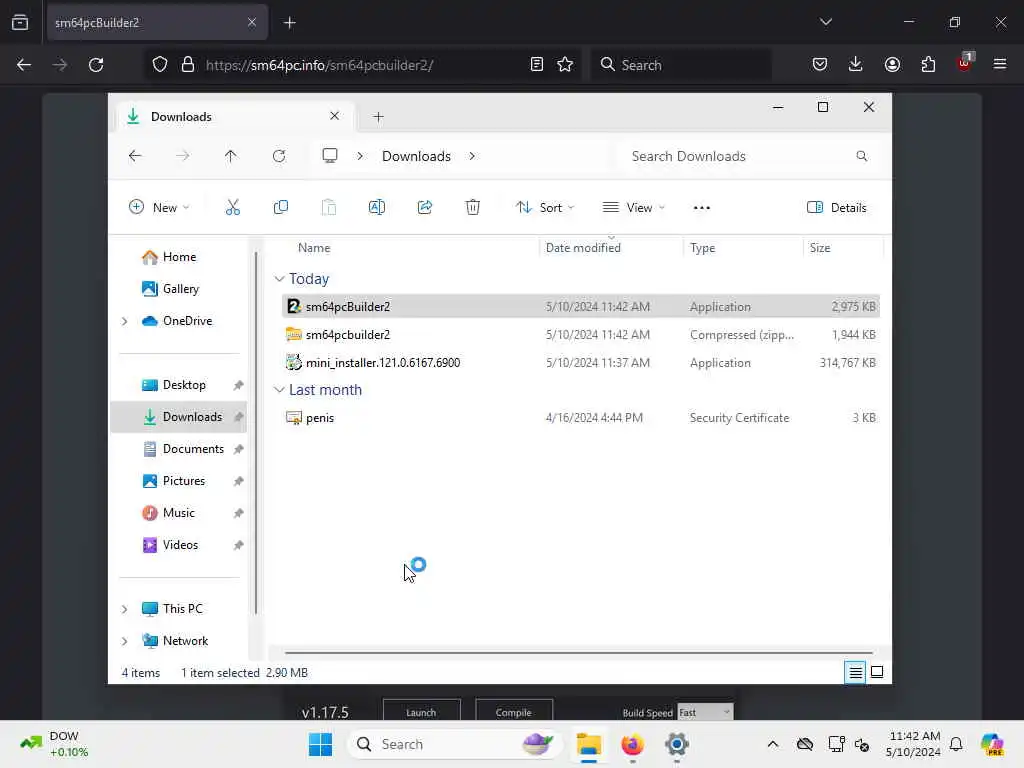Collapse the Last month group
1024x768 pixels.
[x=279, y=390]
